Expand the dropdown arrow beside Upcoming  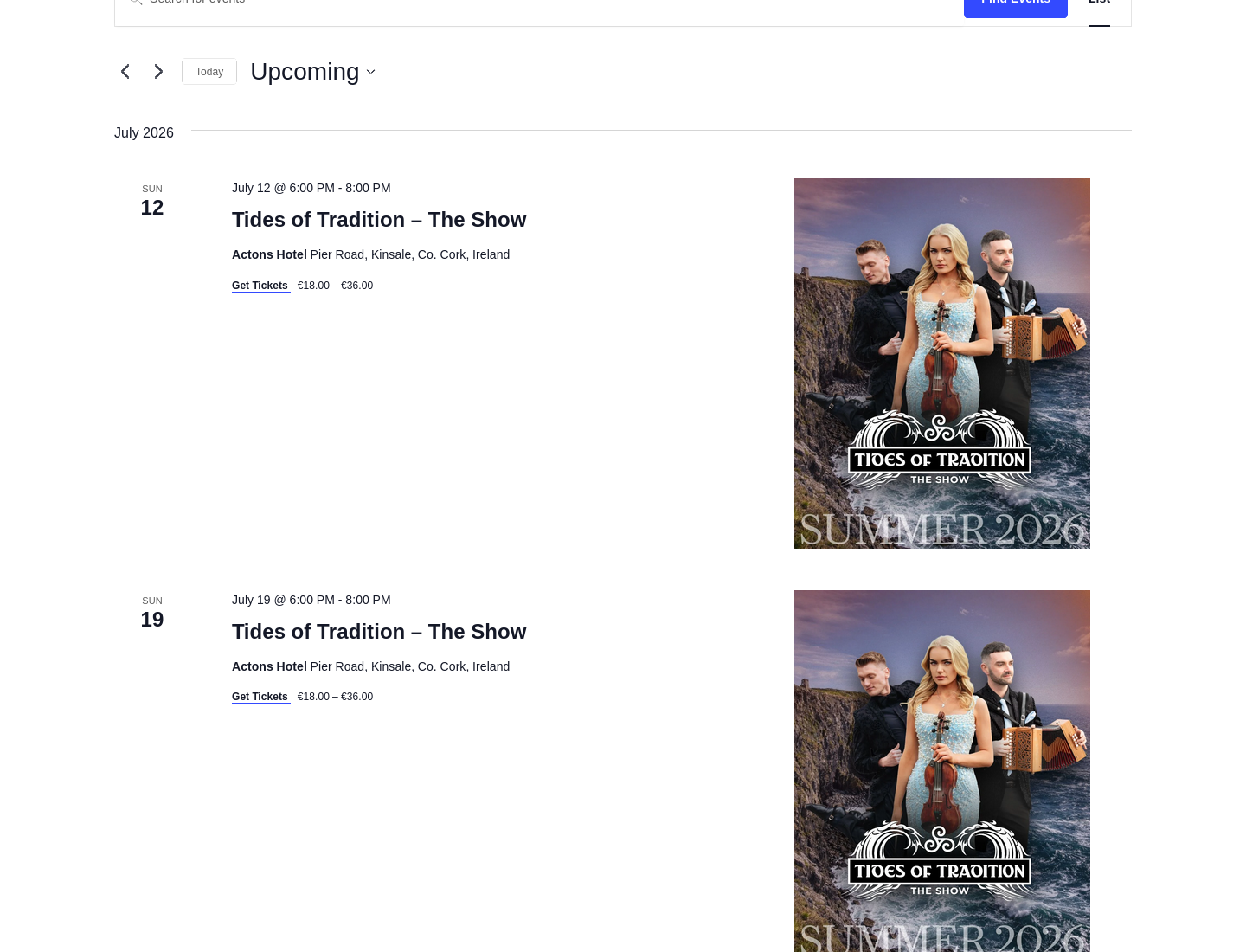click(370, 73)
